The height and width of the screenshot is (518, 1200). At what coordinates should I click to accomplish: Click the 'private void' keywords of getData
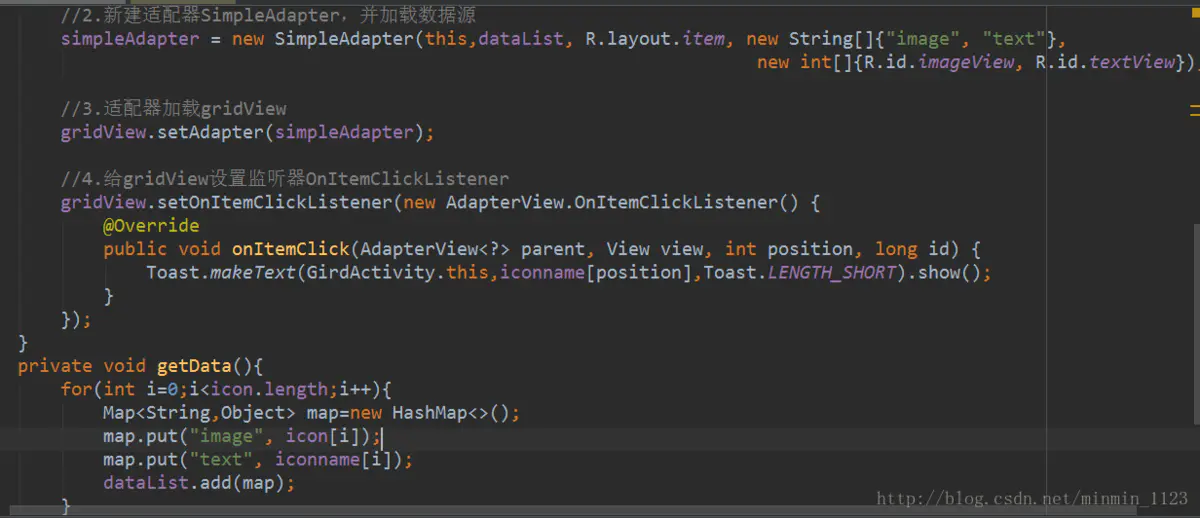point(82,366)
